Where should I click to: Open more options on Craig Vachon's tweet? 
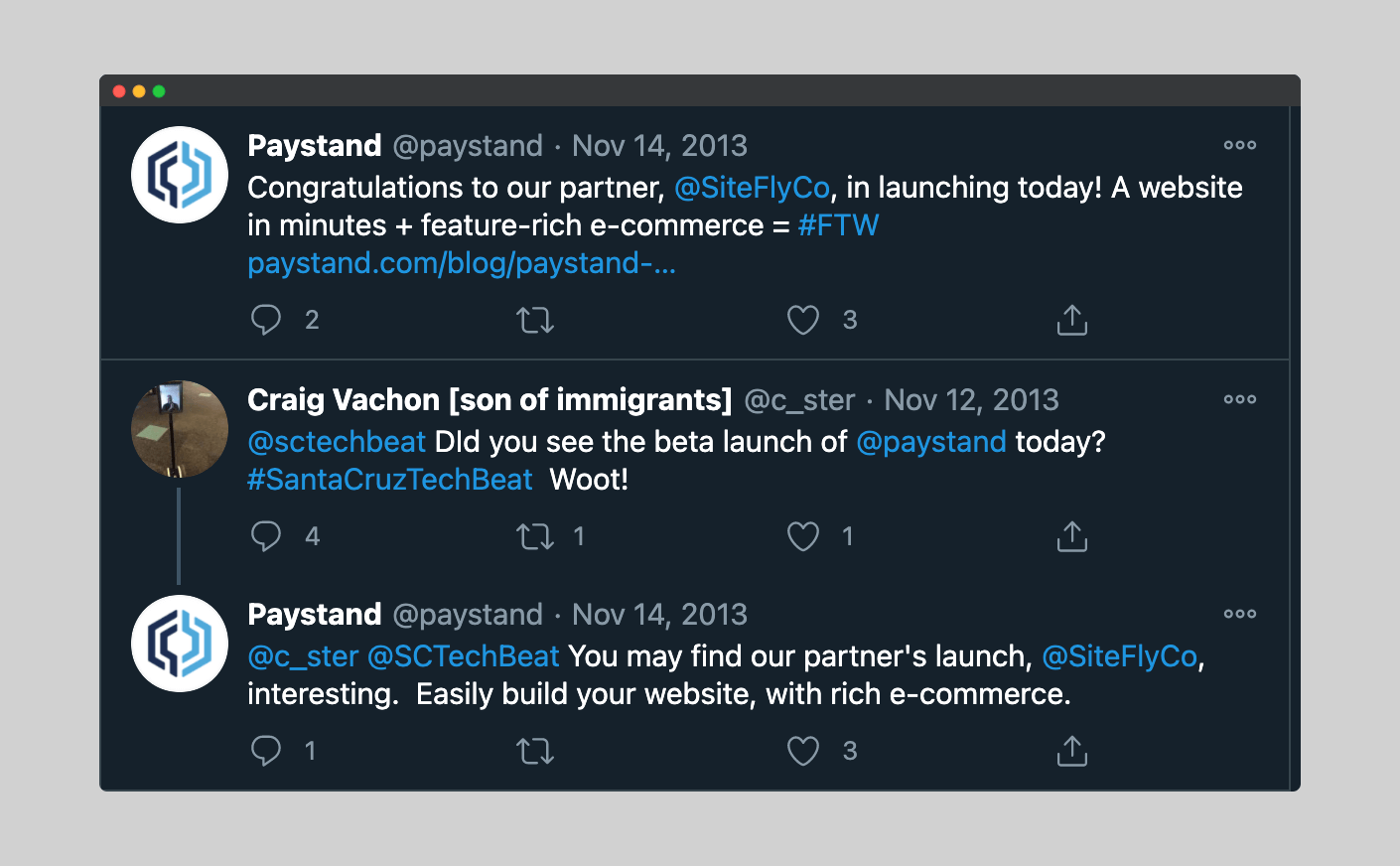(x=1240, y=399)
